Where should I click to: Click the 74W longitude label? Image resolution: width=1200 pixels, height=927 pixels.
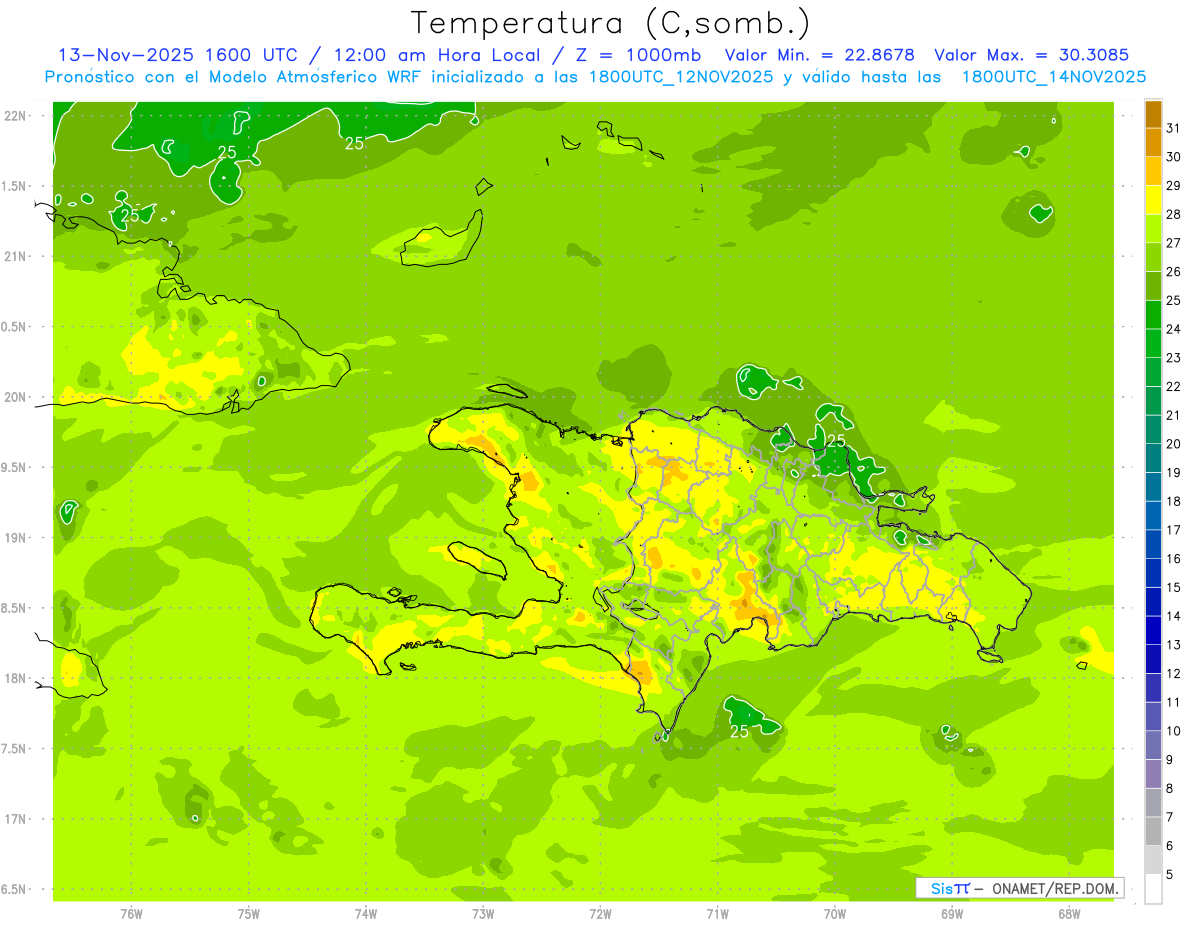pos(366,914)
